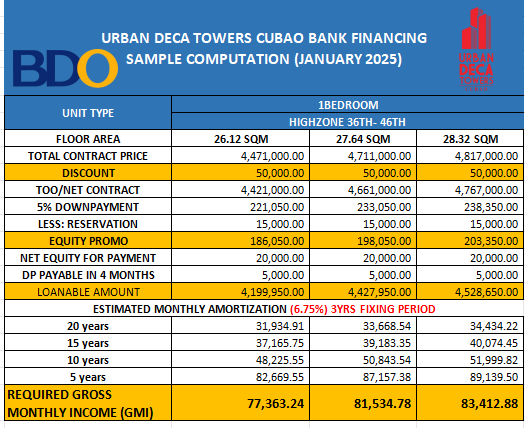Click the DISCOUNT row label
The height and width of the screenshot is (428, 525).
[88, 173]
